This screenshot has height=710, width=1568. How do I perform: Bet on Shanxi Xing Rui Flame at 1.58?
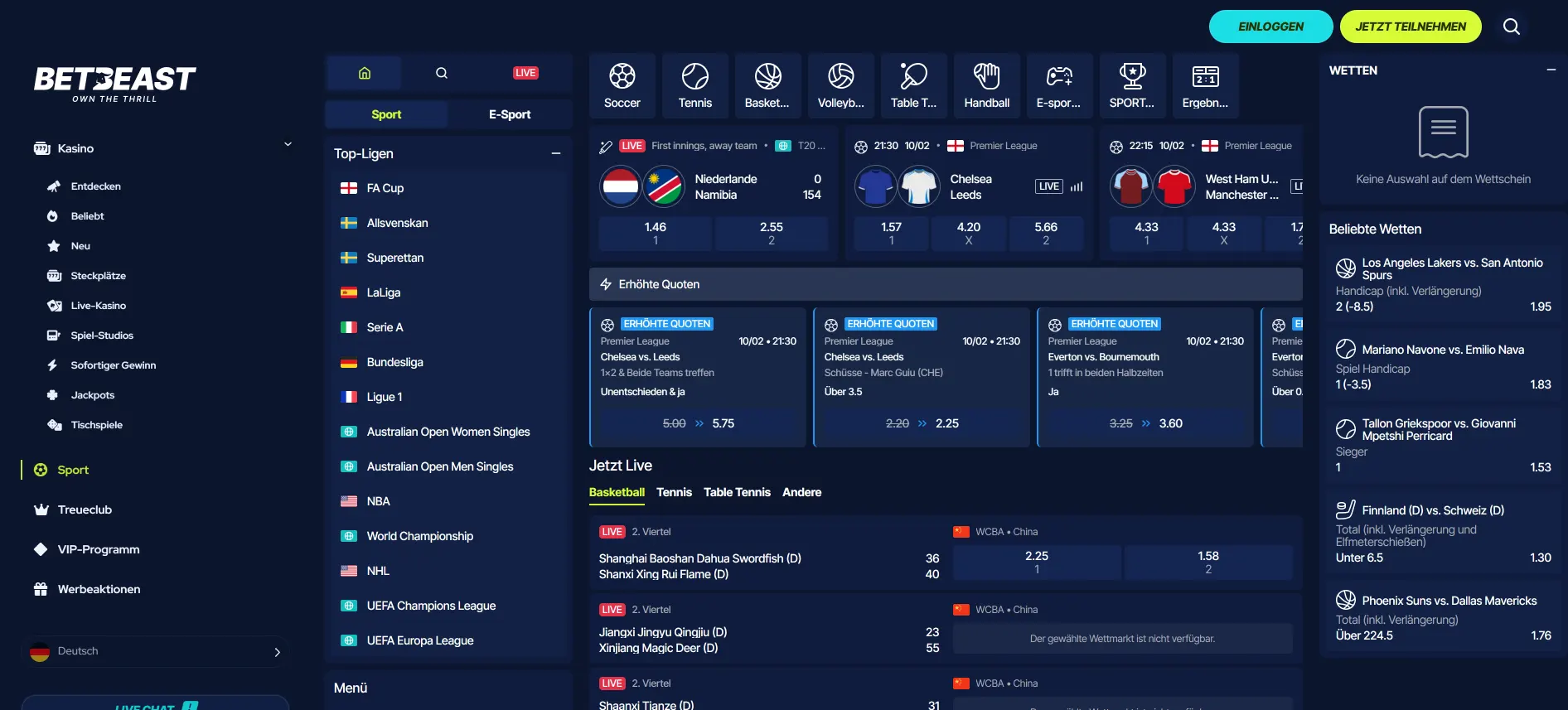1208,562
